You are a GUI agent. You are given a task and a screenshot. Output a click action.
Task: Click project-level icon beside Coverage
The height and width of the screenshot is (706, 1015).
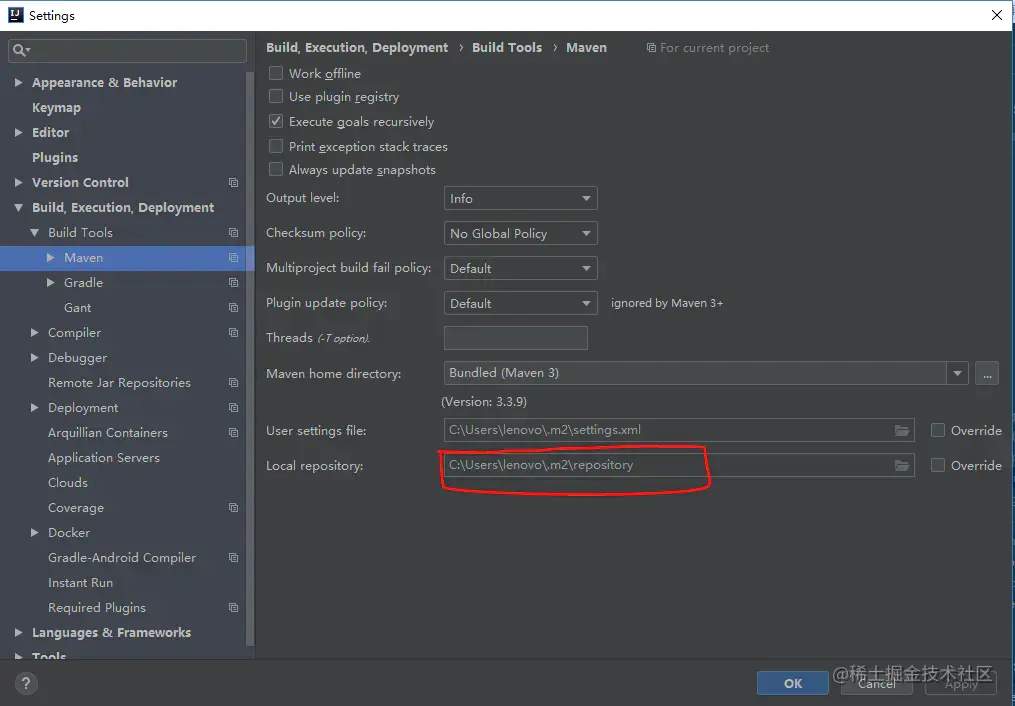234,507
